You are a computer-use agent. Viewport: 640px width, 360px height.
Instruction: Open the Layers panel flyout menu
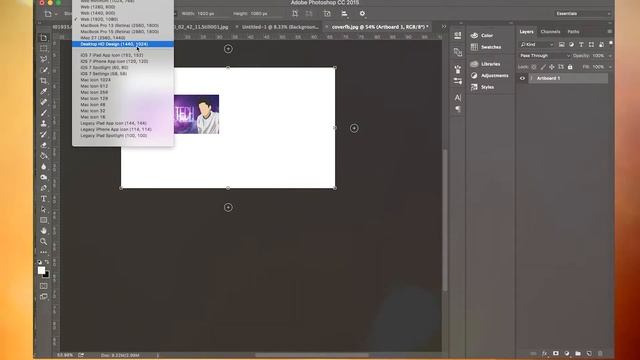click(609, 31)
